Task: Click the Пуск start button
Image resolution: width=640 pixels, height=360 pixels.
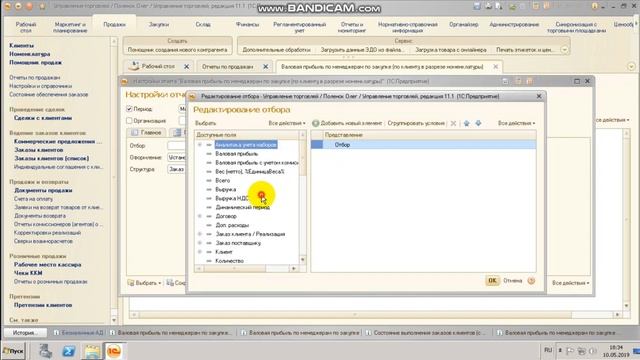Action: 13,351
